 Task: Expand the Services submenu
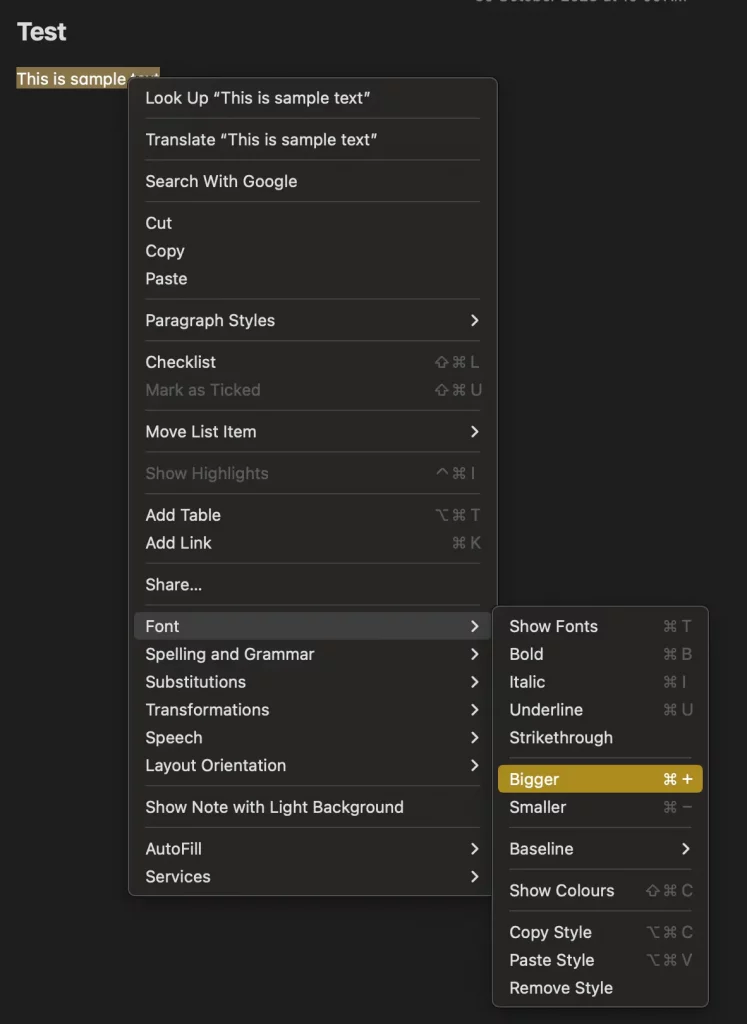[313, 876]
